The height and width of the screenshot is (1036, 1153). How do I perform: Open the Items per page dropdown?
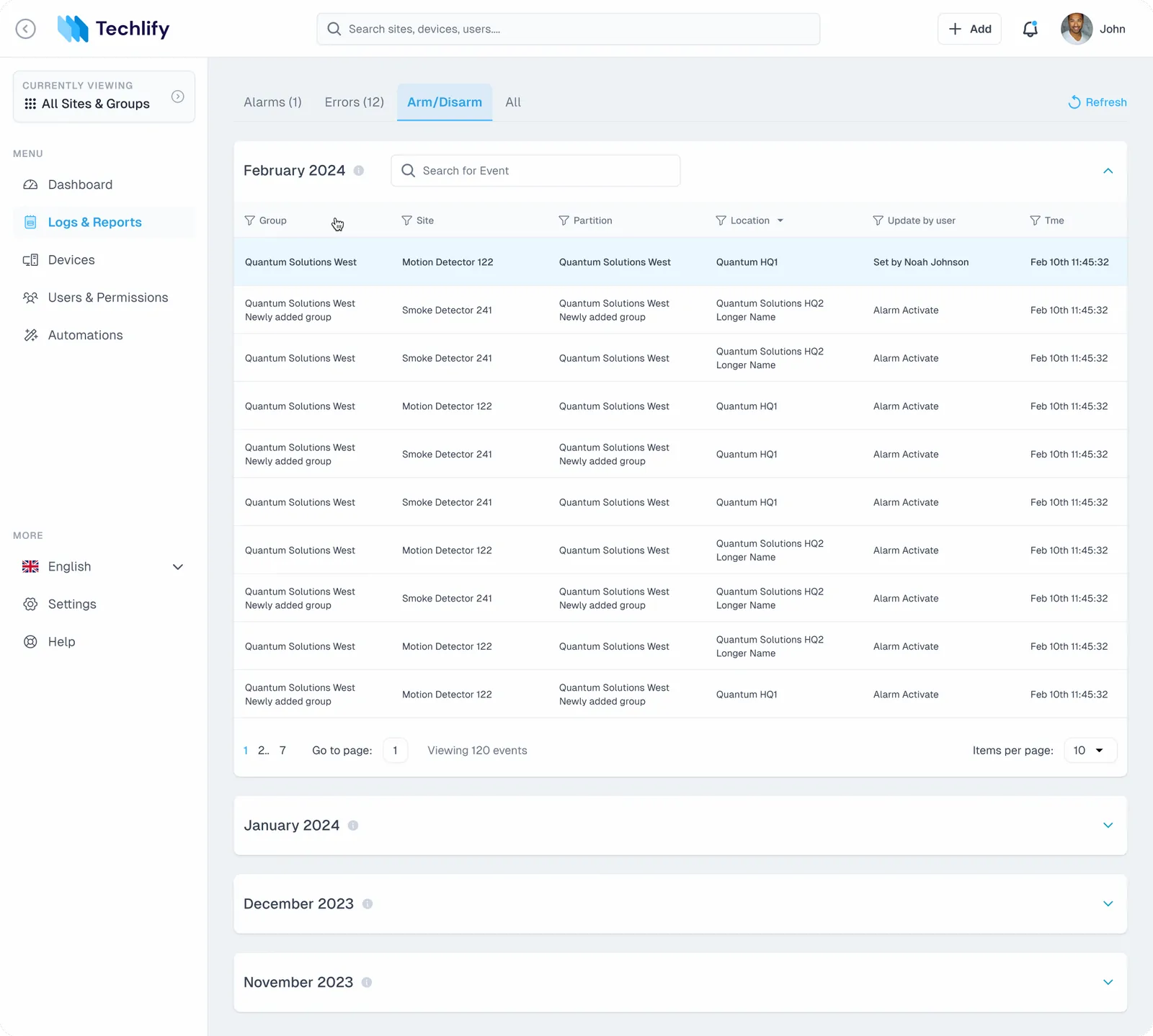pos(1090,751)
